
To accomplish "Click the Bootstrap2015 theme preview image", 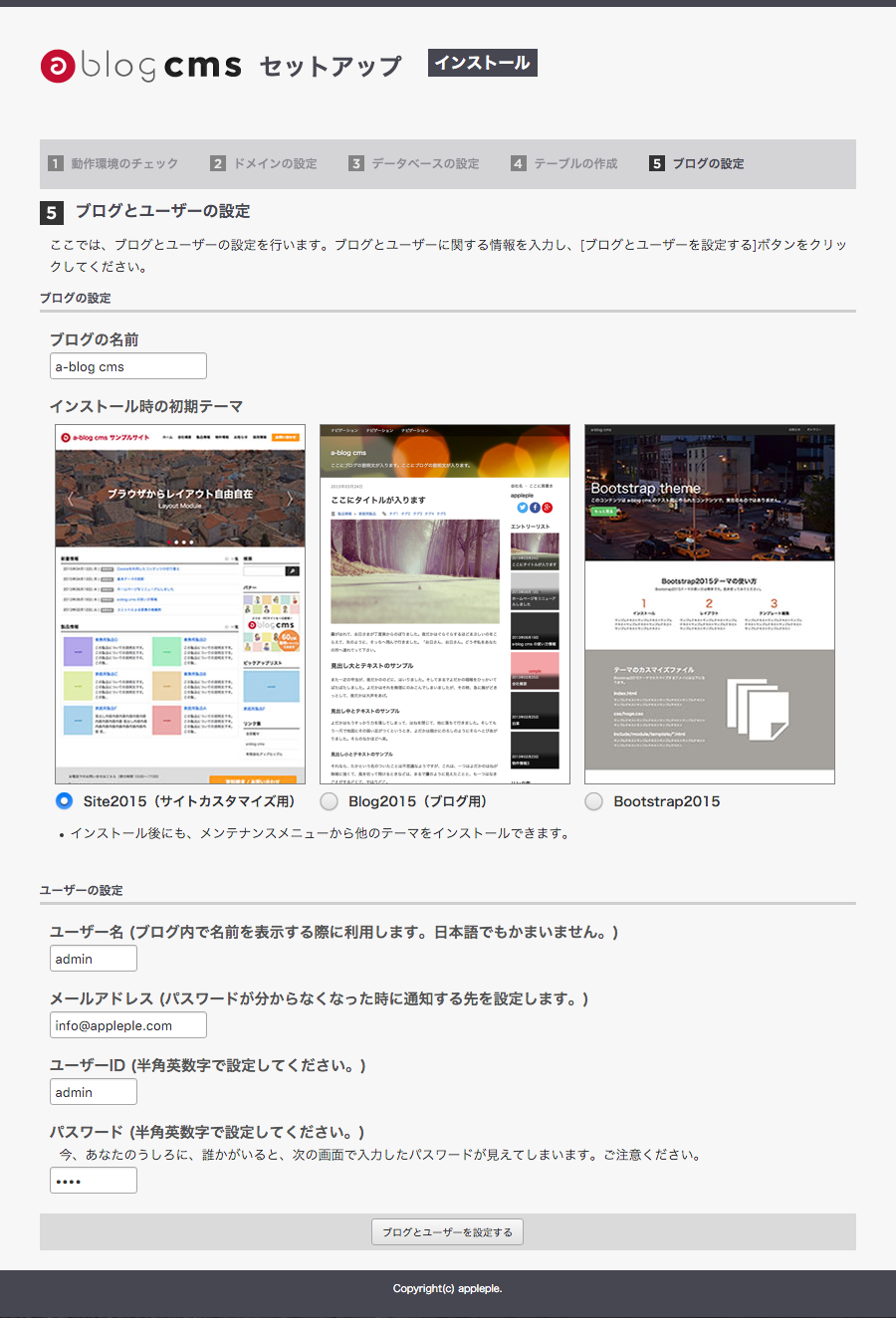I will coord(710,603).
